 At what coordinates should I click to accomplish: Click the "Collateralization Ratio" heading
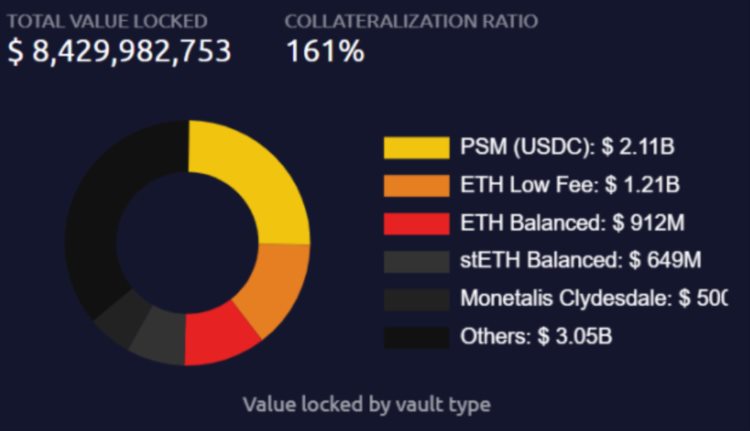coord(410,20)
